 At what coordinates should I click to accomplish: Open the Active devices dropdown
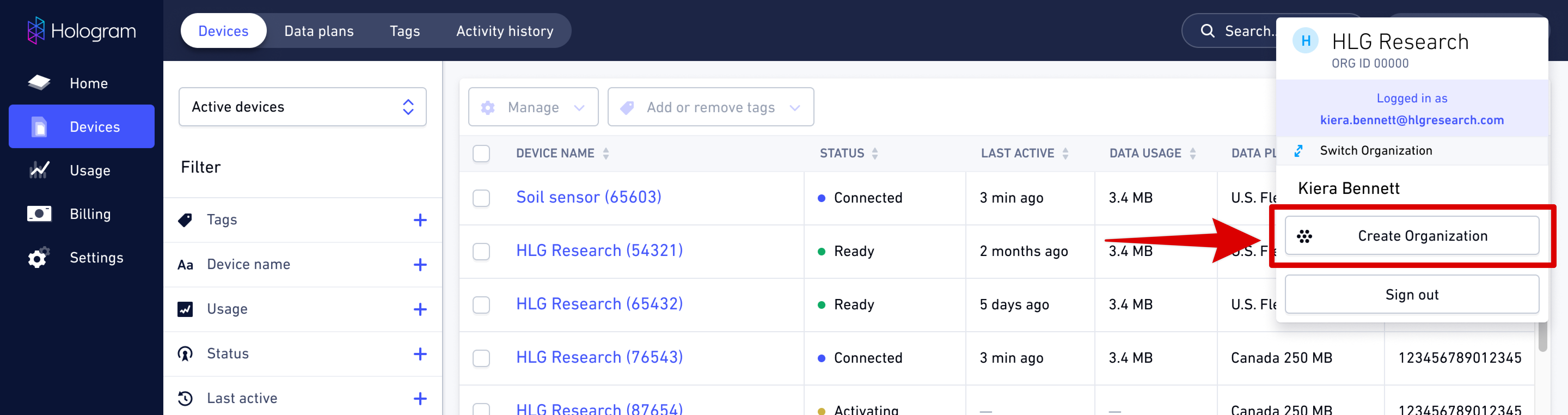(x=302, y=107)
